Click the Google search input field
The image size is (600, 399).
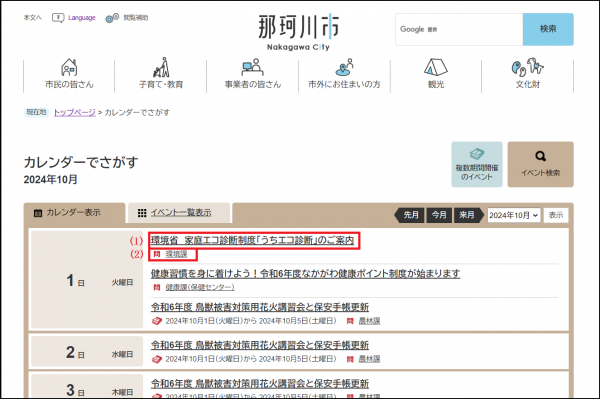click(459, 29)
